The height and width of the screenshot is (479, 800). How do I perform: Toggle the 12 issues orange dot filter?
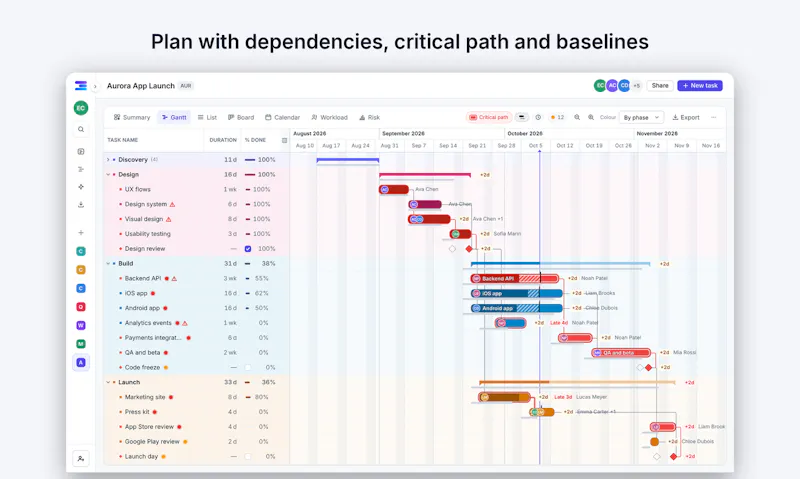tap(557, 117)
